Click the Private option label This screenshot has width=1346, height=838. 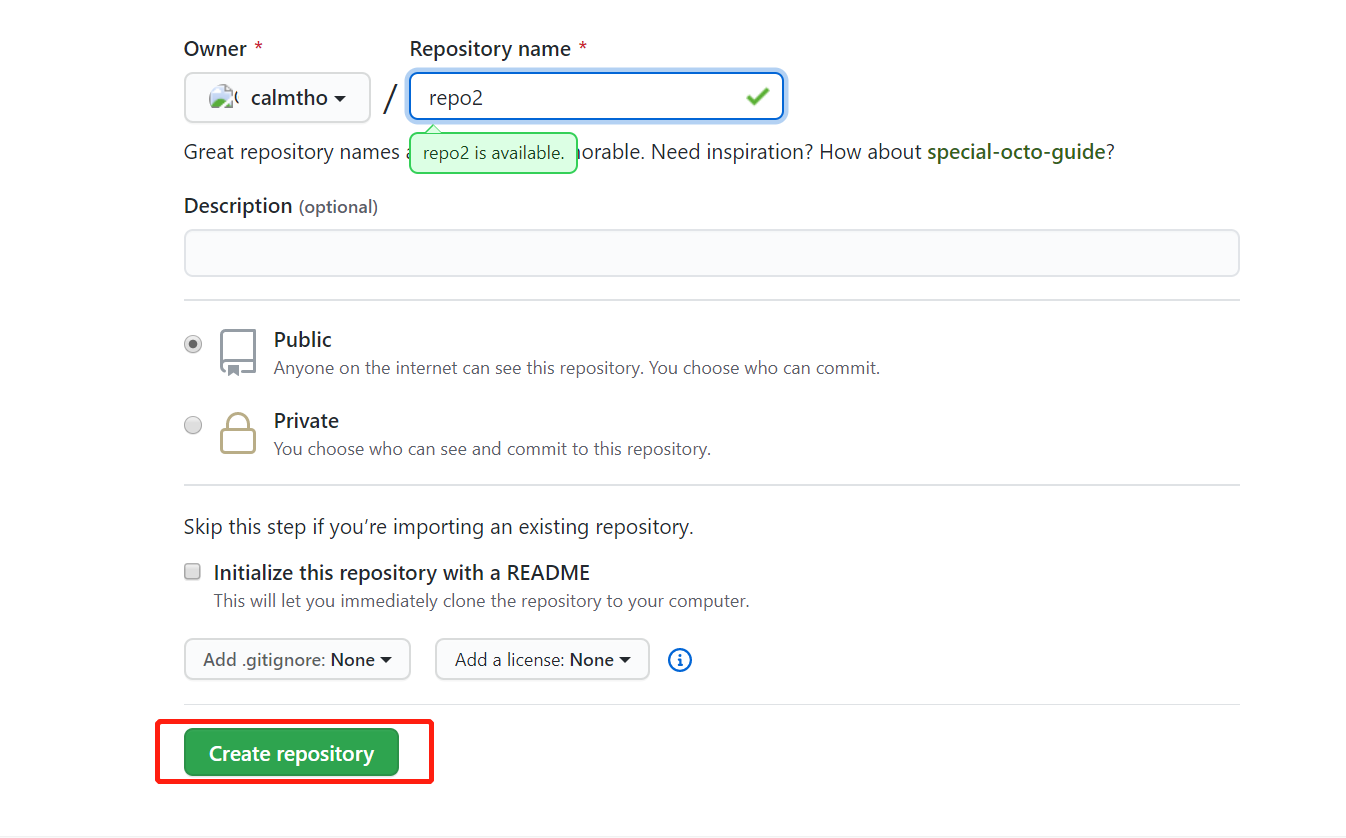pyautogui.click(x=306, y=421)
